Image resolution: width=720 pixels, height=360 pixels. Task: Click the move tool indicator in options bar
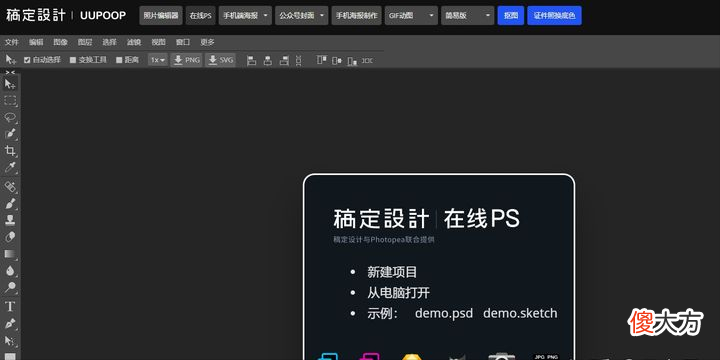[11, 60]
